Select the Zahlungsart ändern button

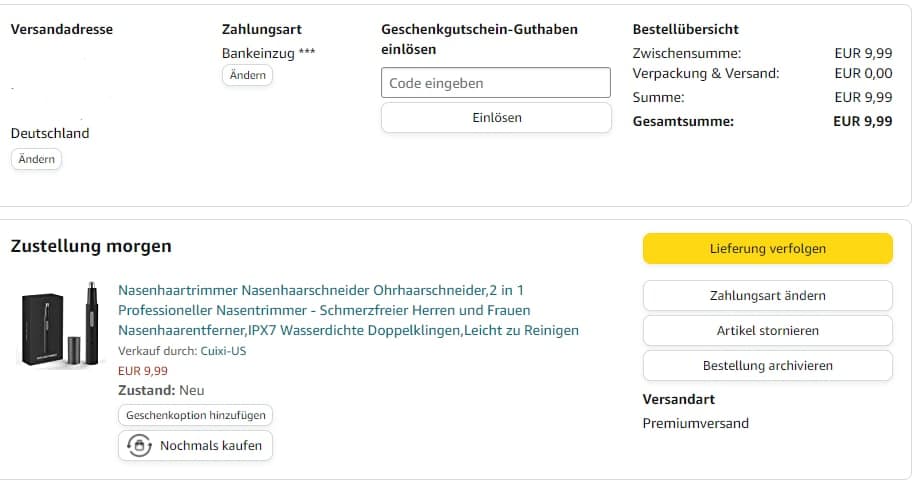click(767, 296)
